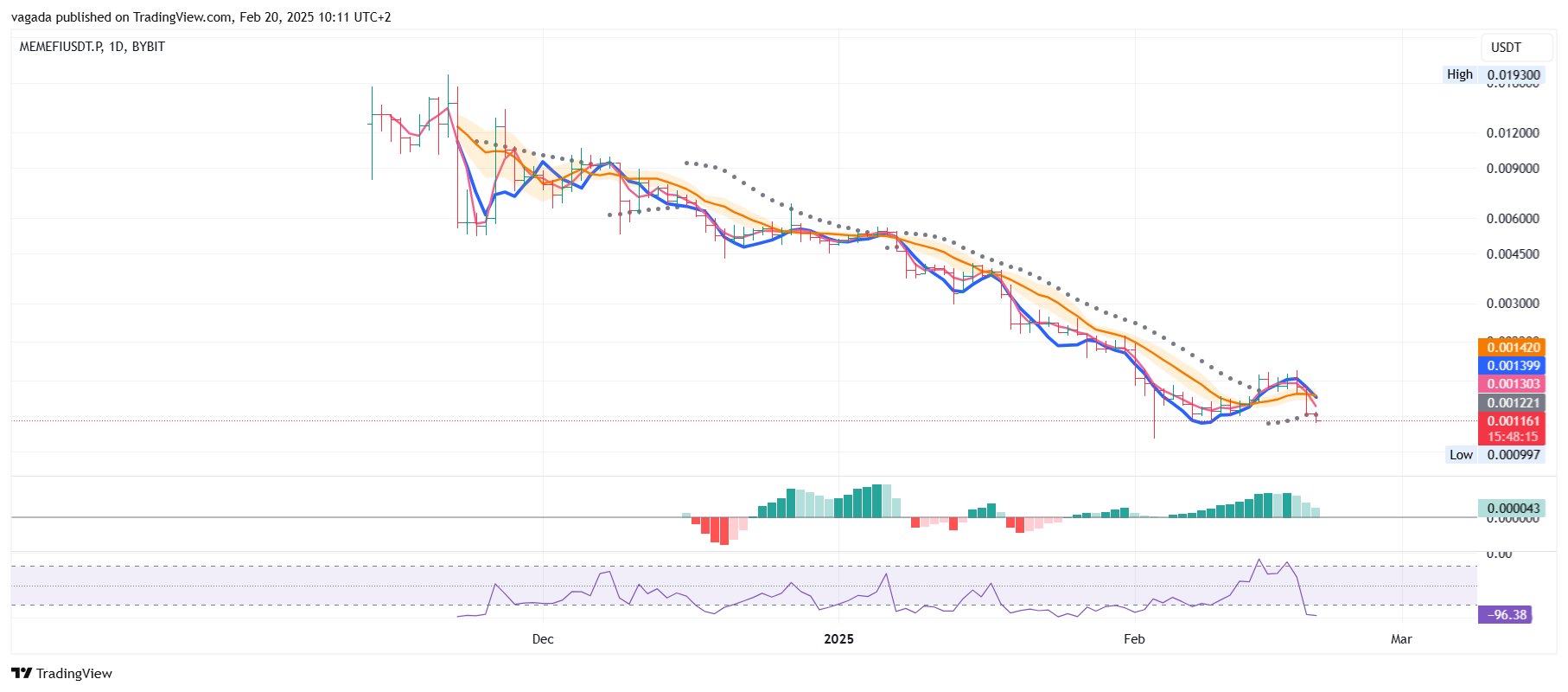The width and height of the screenshot is (1568, 692).
Task: Click the Feb date axis label
Action: pos(1134,639)
